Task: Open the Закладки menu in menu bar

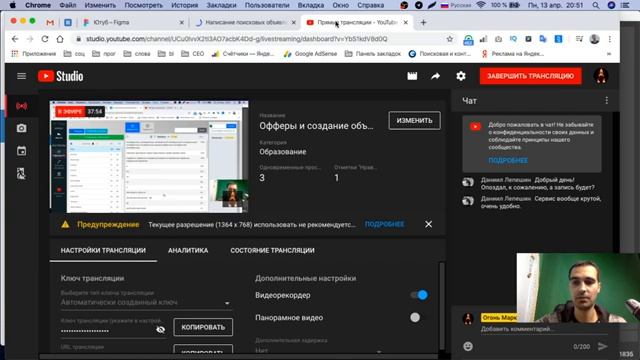Action: [x=221, y=5]
